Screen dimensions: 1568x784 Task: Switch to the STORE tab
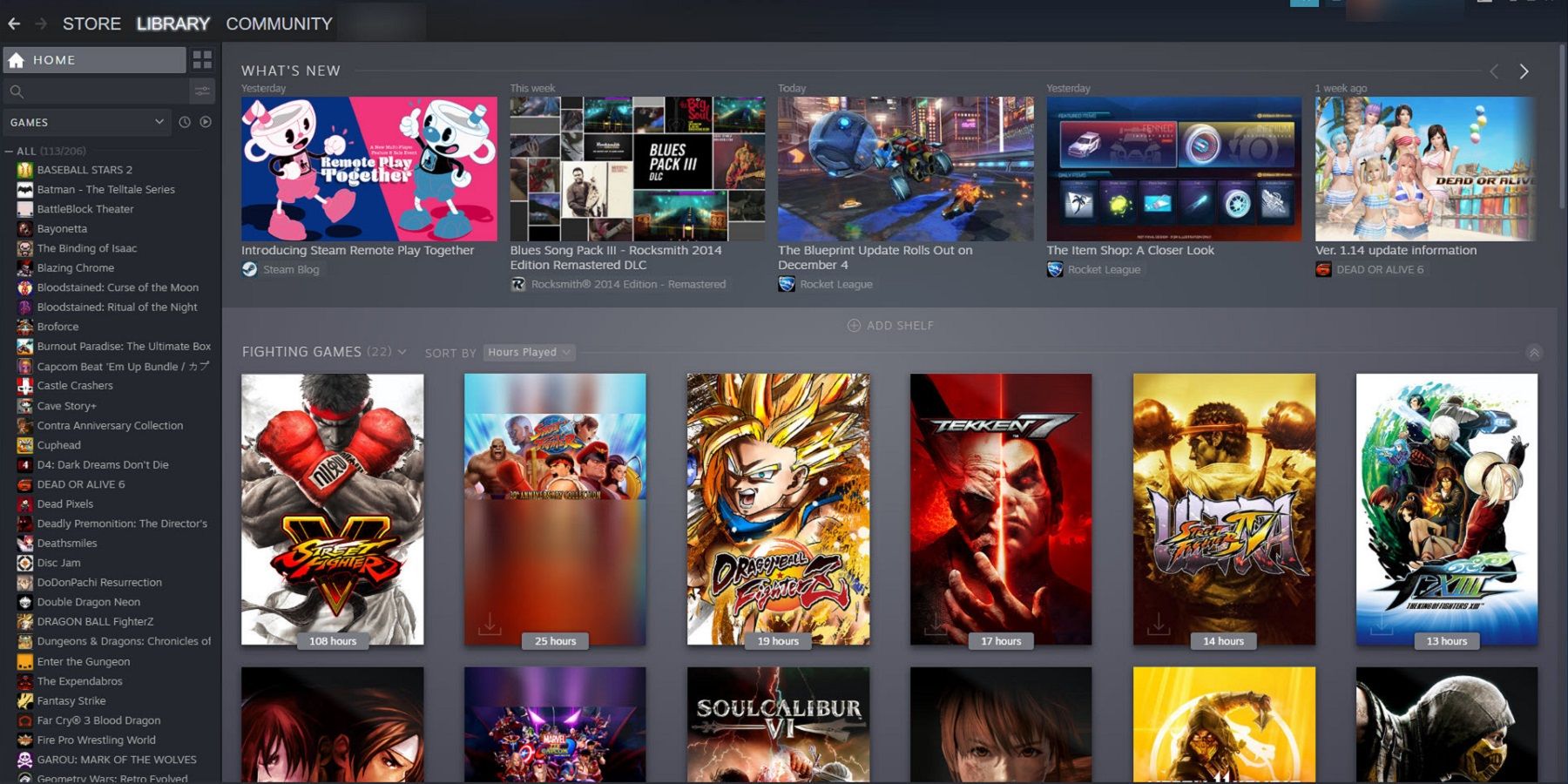coord(91,24)
